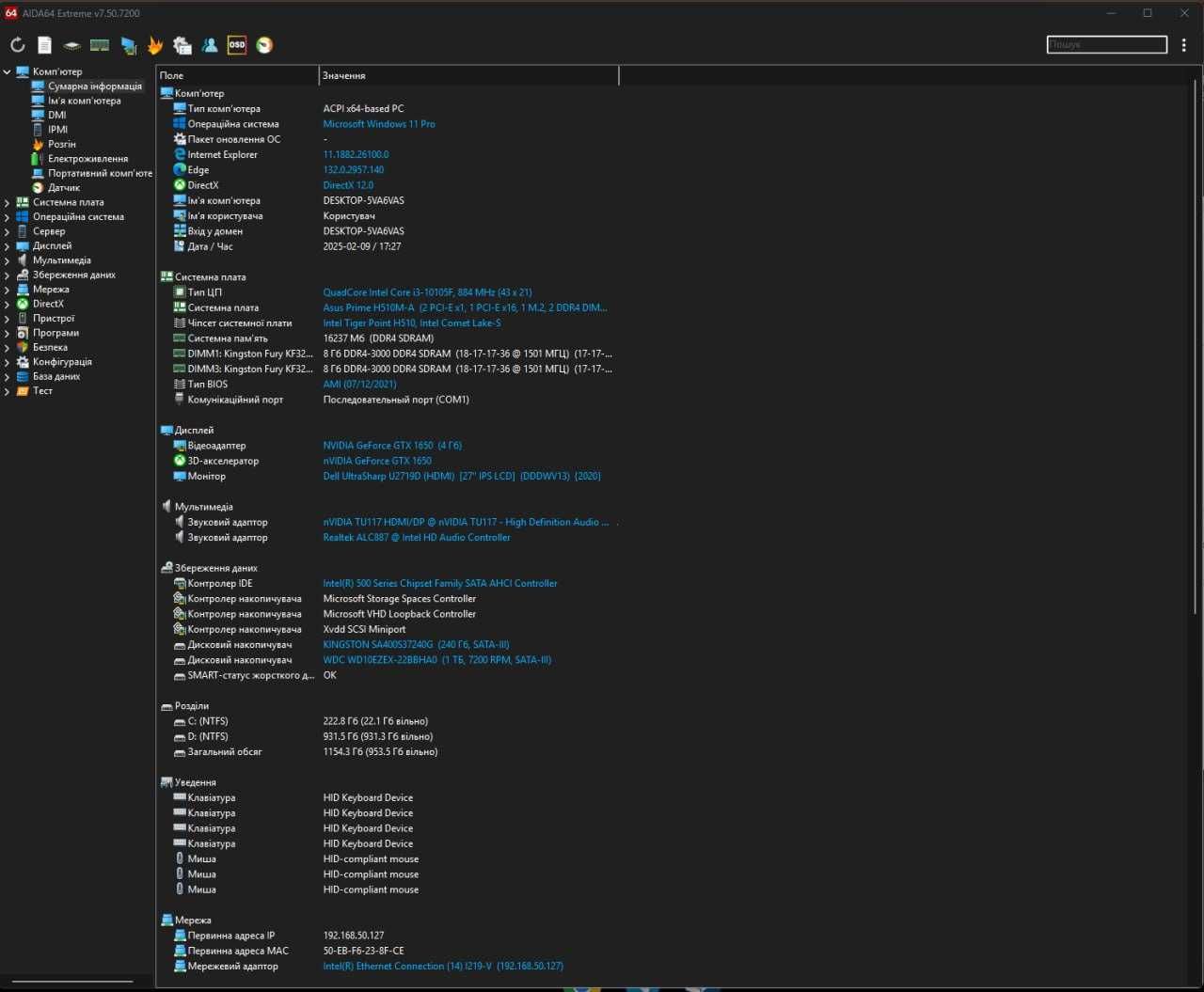This screenshot has height=992, width=1204.
Task: Click the CPU chip toolbar icon
Action: pos(71,45)
